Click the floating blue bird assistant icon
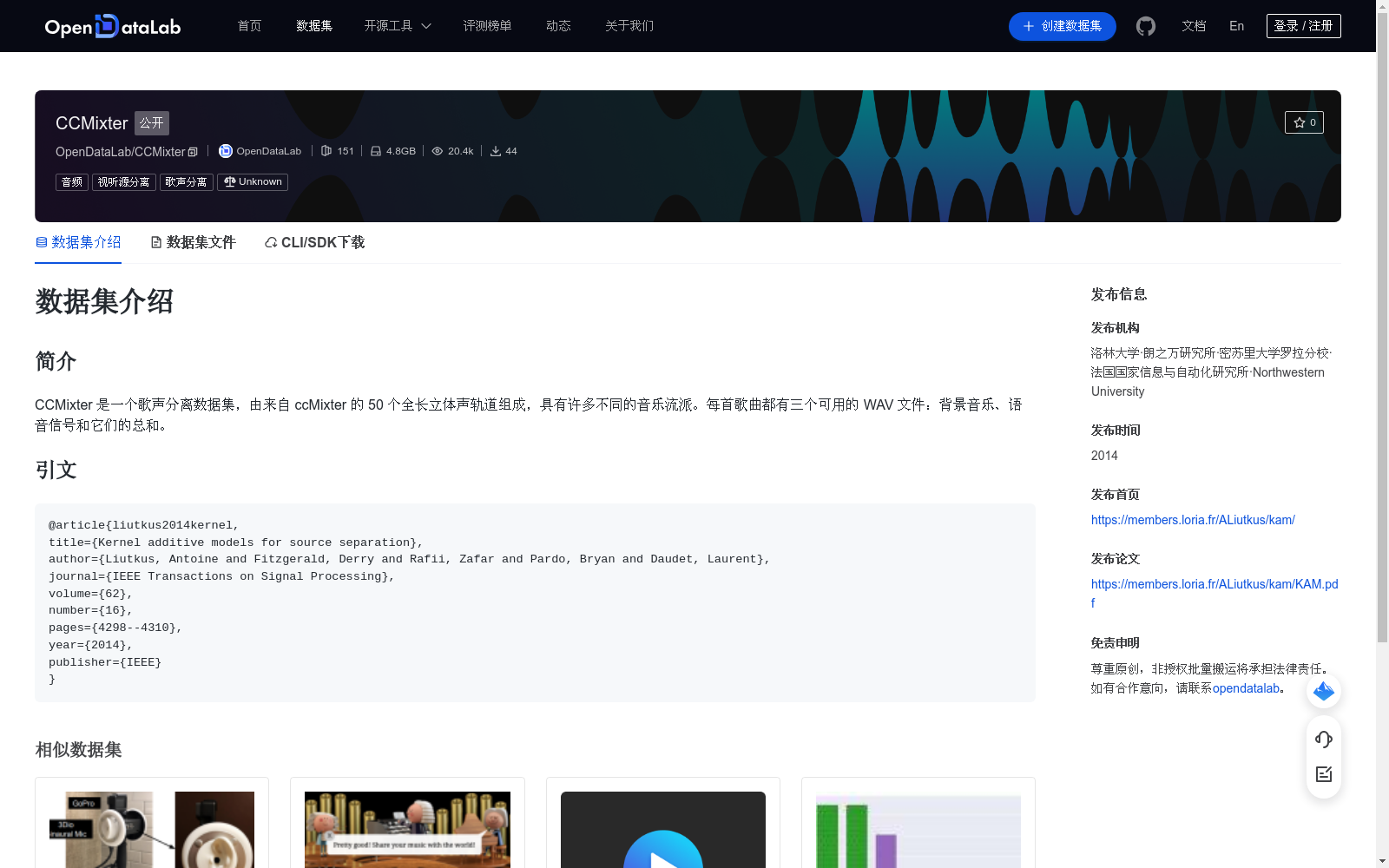 coord(1324,691)
